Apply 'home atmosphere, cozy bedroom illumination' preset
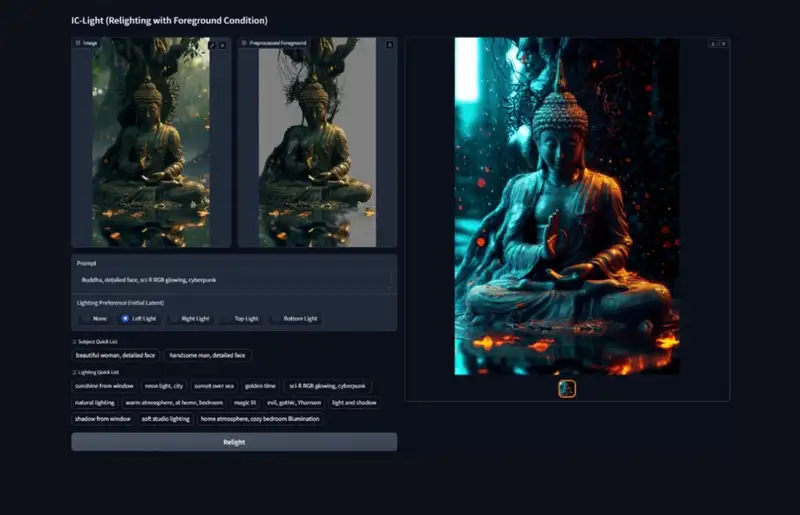 pos(260,419)
